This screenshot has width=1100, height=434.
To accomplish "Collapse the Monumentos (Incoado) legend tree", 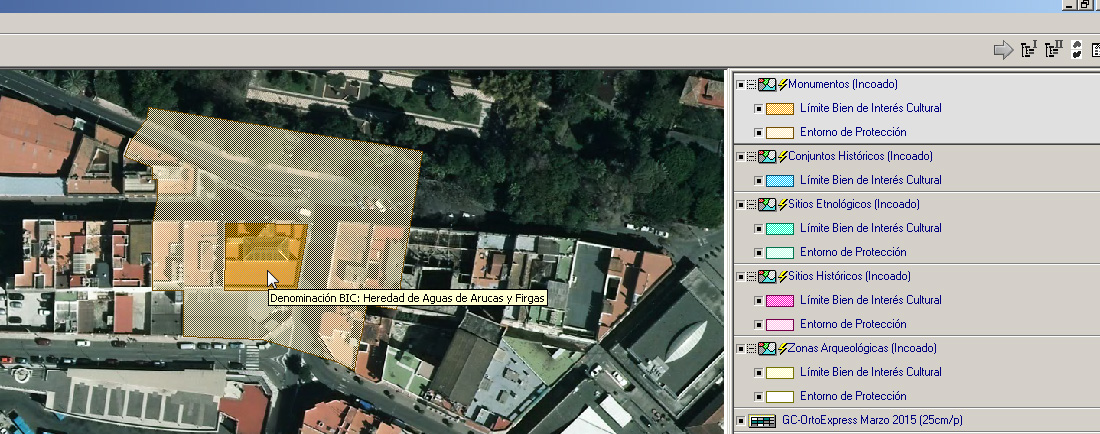I will coord(751,85).
